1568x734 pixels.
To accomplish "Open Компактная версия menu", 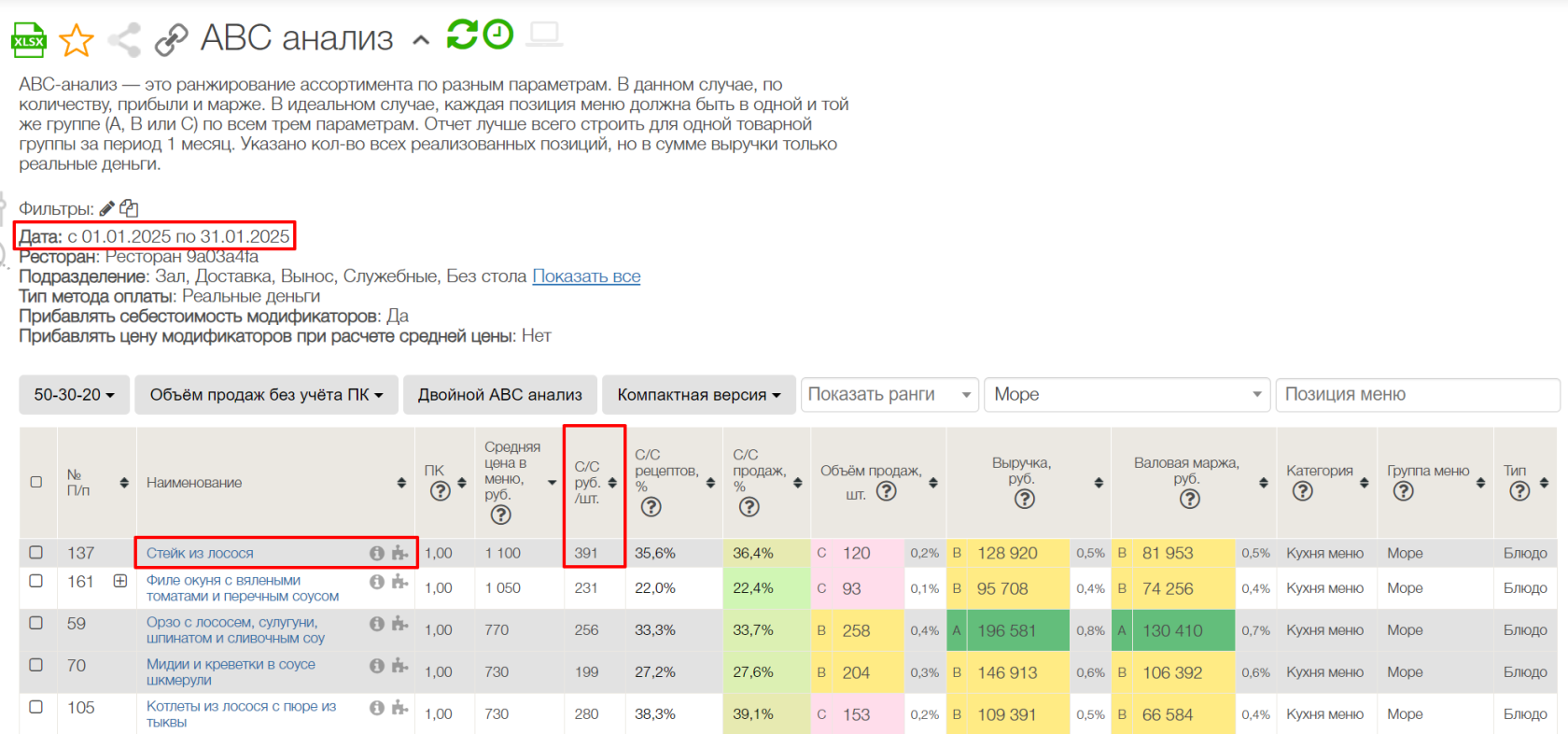I will [x=698, y=395].
